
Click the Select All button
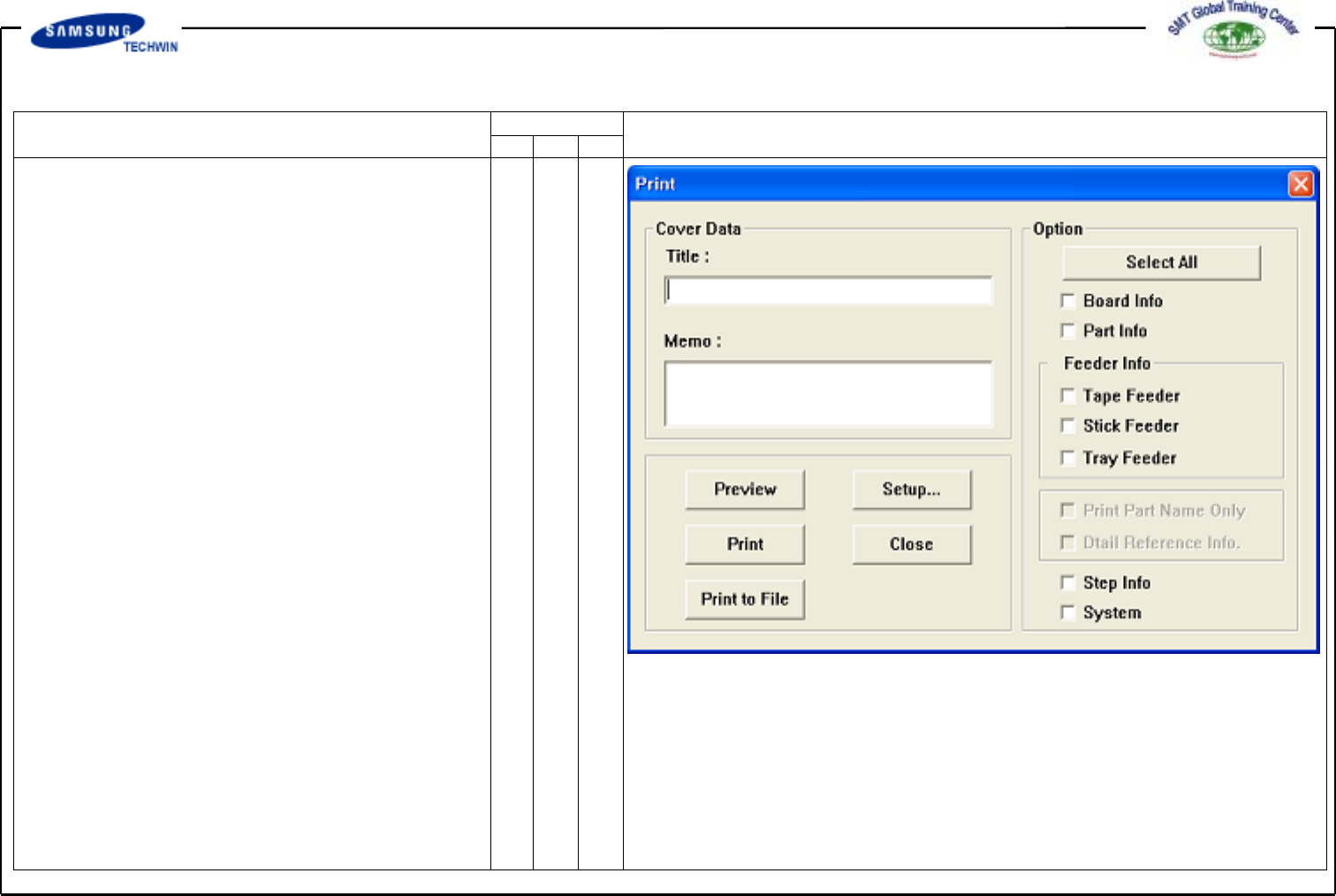(x=1161, y=262)
